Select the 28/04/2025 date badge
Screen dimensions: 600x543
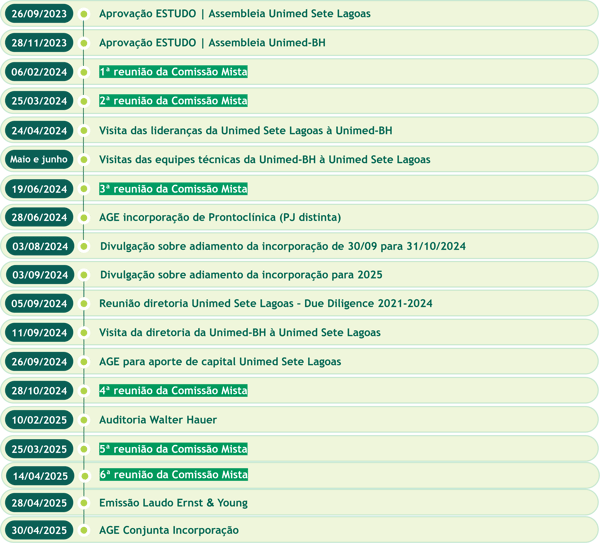click(x=39, y=503)
